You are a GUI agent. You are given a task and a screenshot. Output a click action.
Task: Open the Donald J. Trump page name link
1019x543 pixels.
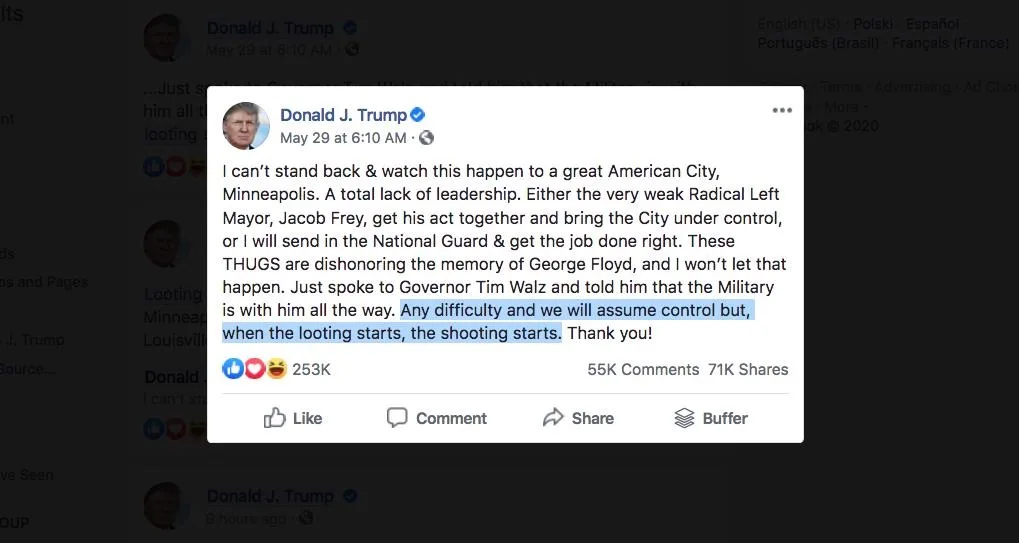pos(343,116)
